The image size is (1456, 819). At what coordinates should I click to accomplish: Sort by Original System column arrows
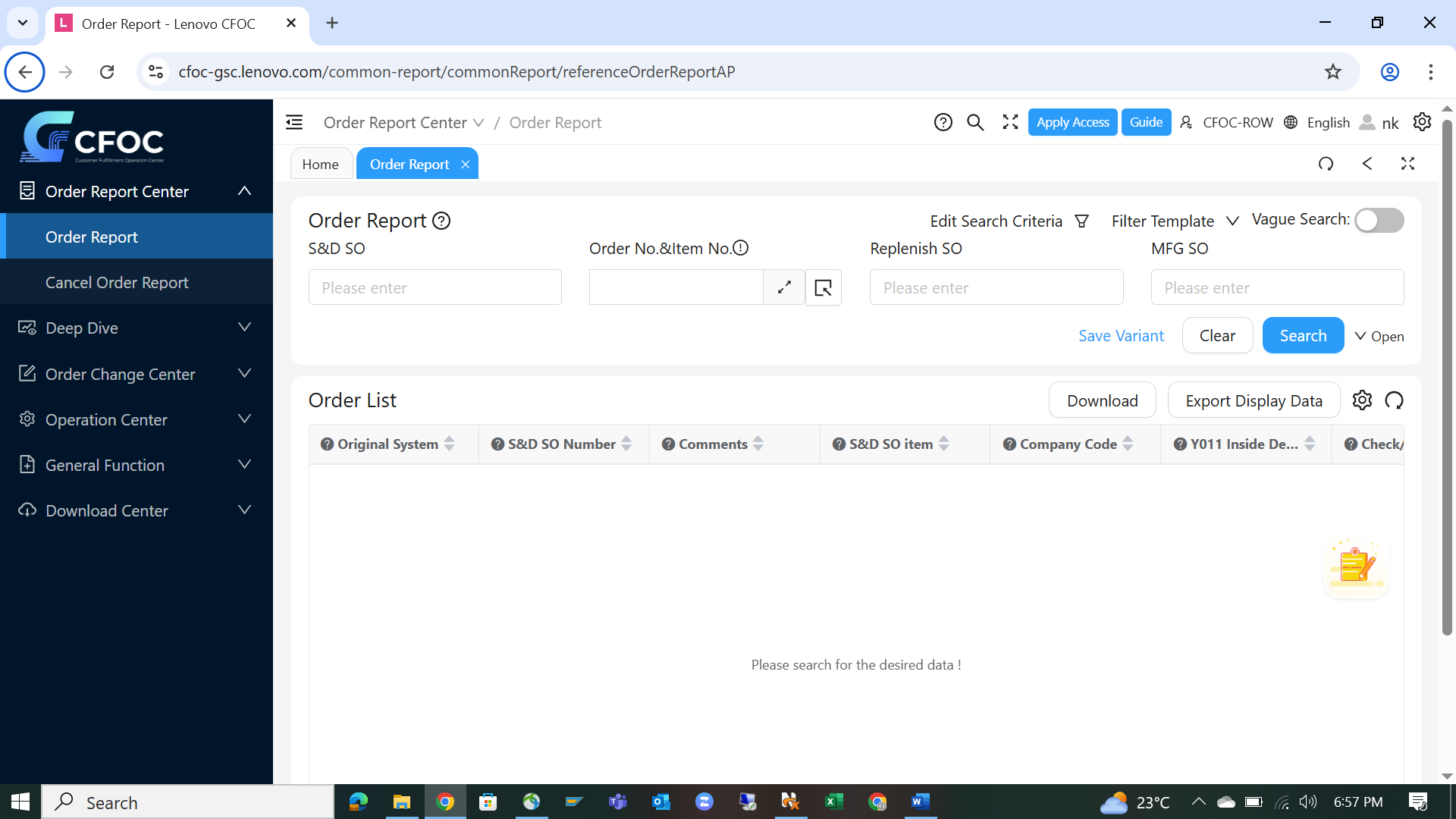[450, 444]
